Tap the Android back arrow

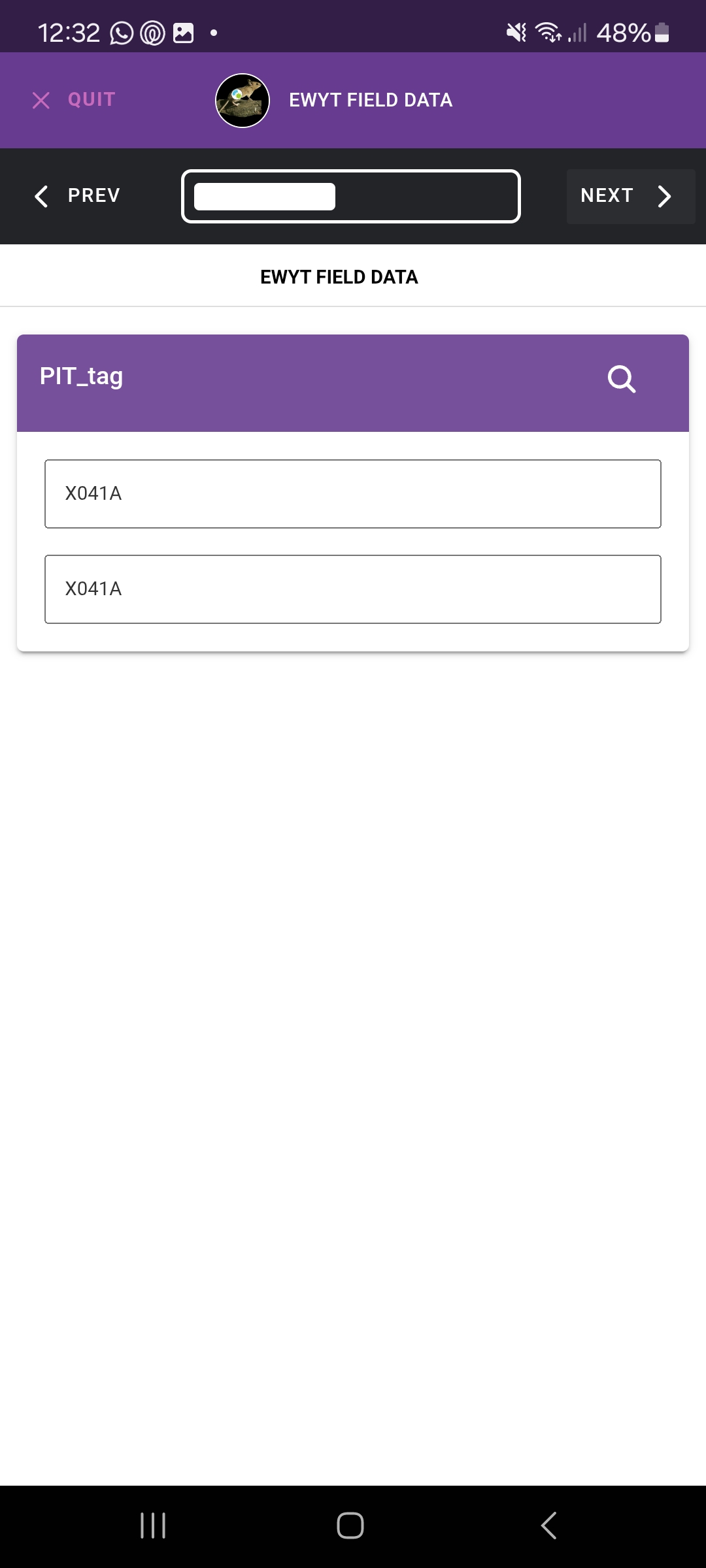pos(549,1526)
